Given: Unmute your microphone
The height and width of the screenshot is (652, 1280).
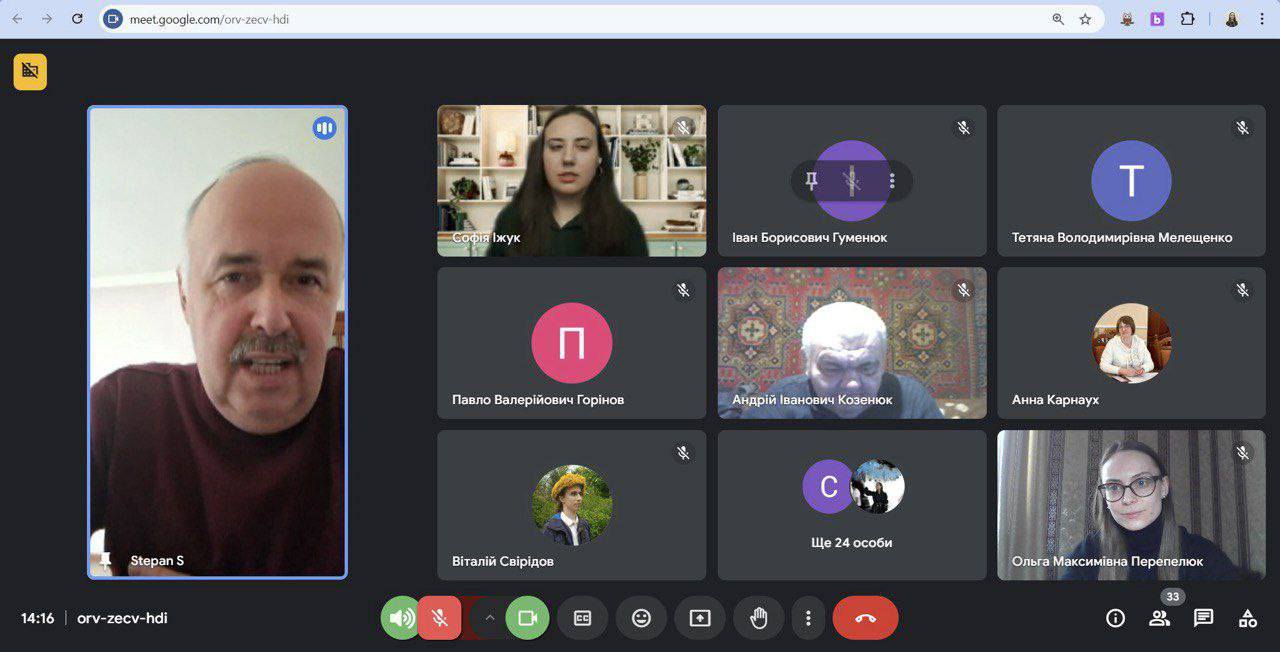Looking at the screenshot, I should tap(439, 618).
